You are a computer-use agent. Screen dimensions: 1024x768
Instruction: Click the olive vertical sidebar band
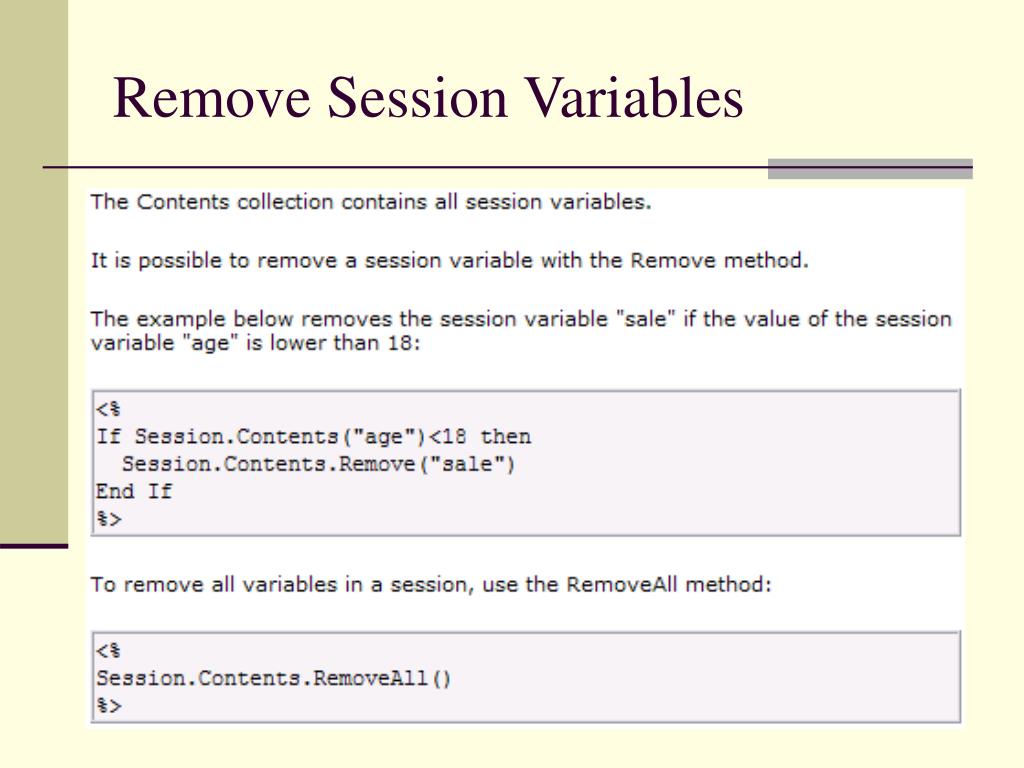[x=34, y=271]
